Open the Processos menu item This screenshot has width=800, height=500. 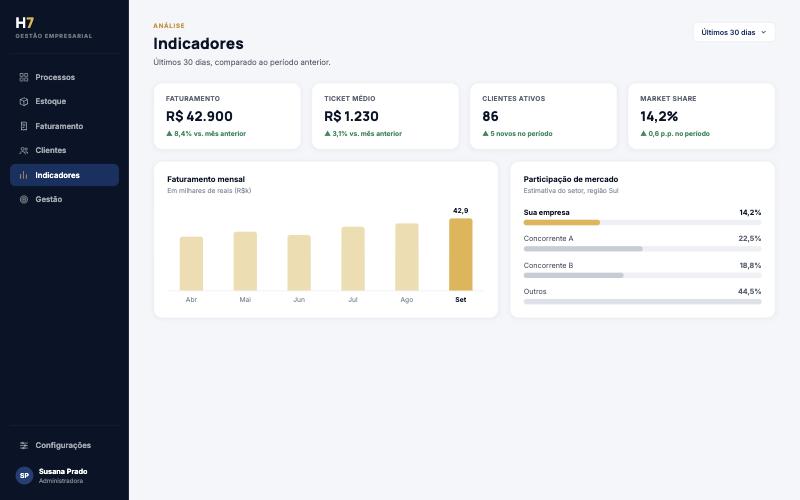tap(64, 77)
